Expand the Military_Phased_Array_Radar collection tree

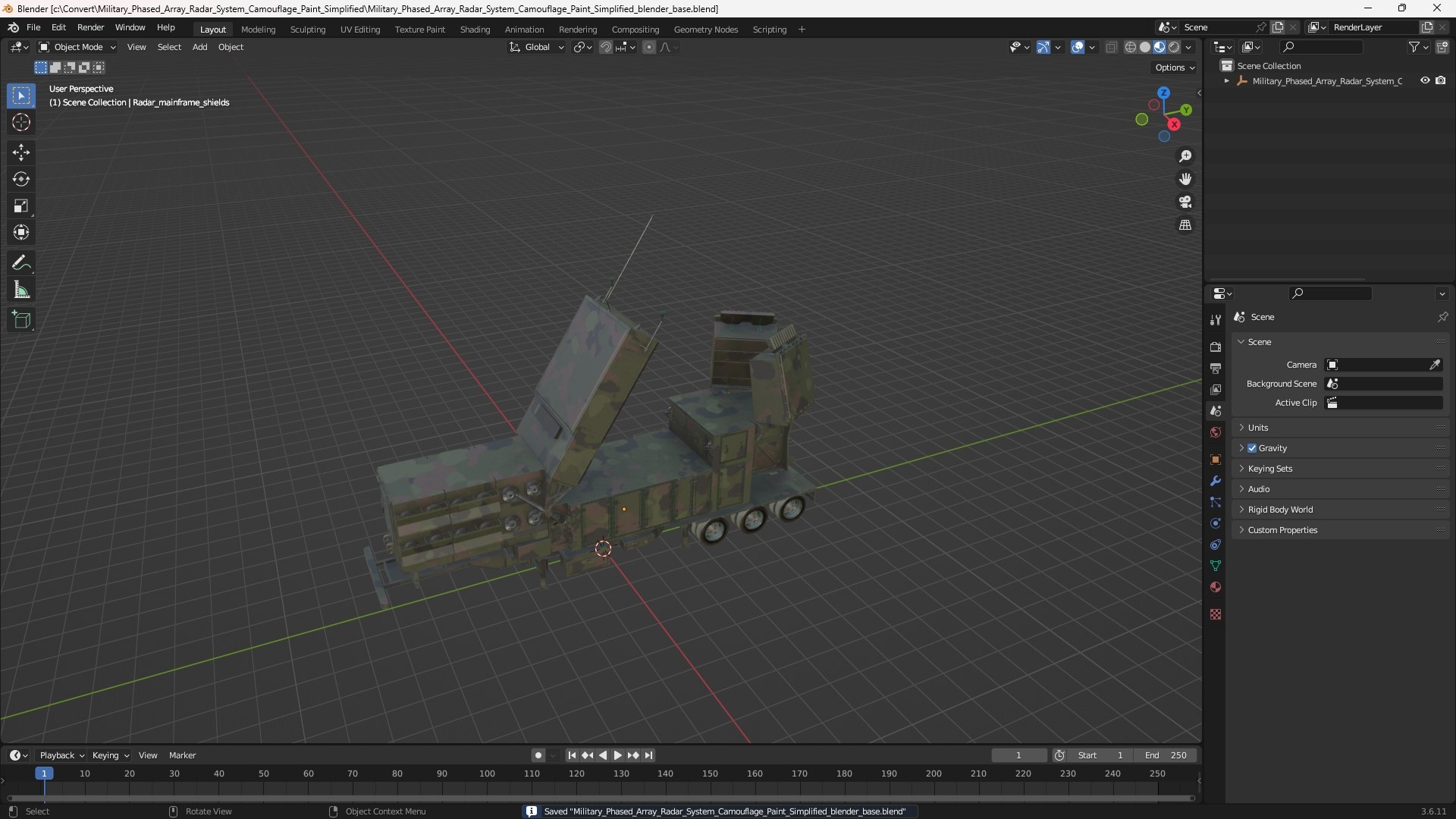point(1226,81)
